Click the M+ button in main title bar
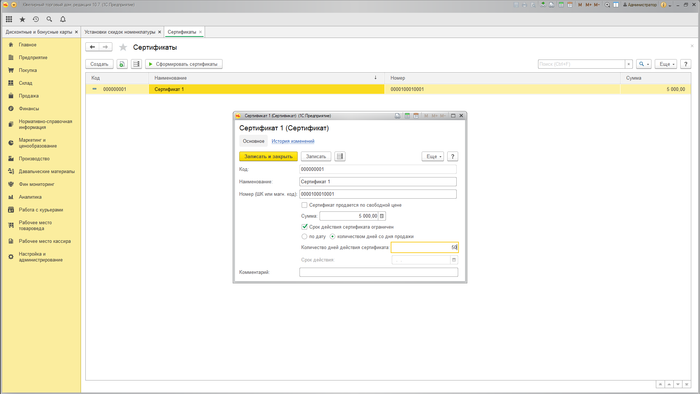The height and width of the screenshot is (394, 700). [x=588, y=4]
